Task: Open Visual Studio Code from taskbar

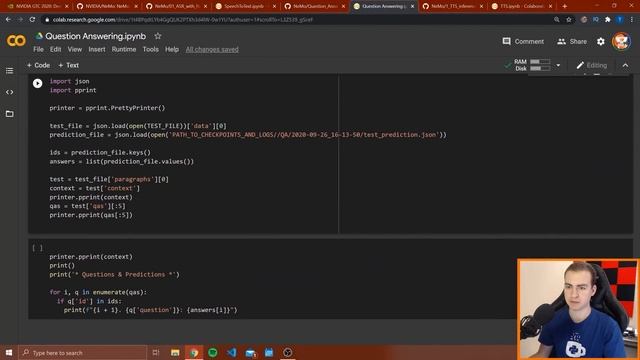Action: pyautogui.click(x=231, y=353)
